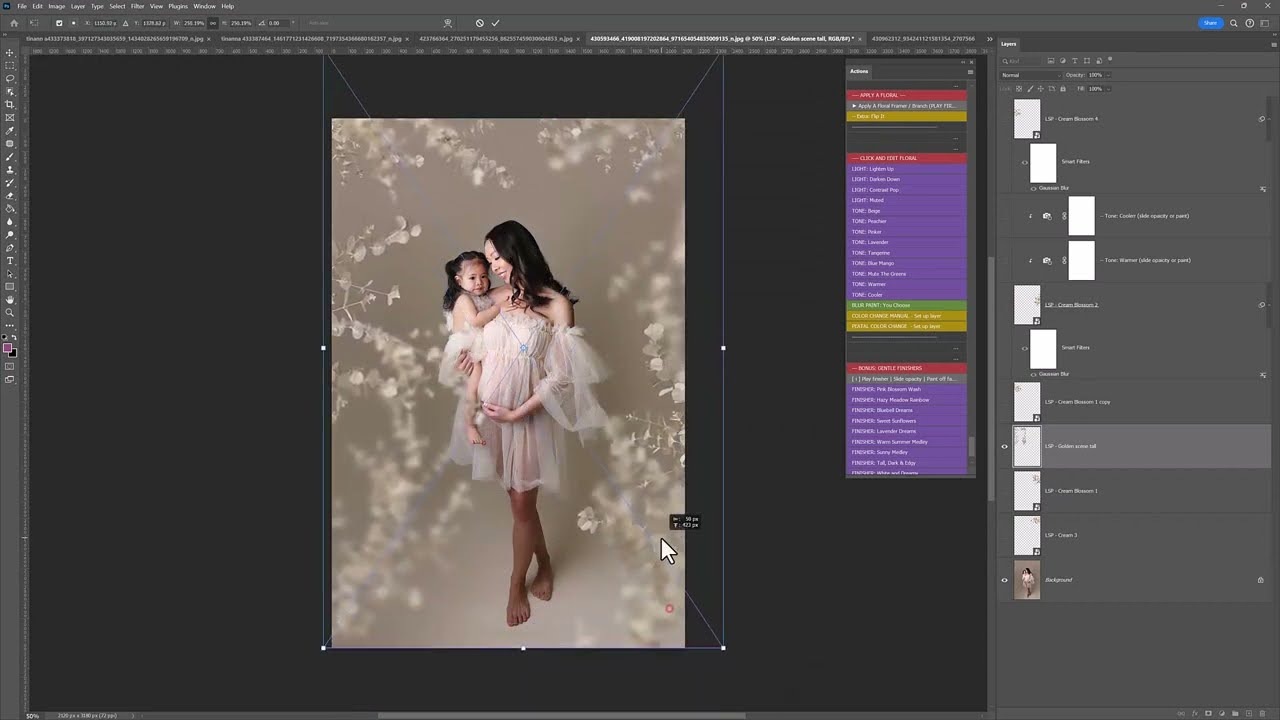Cancel the transform in options bar
Screen dimensions: 1280x720
(479, 23)
